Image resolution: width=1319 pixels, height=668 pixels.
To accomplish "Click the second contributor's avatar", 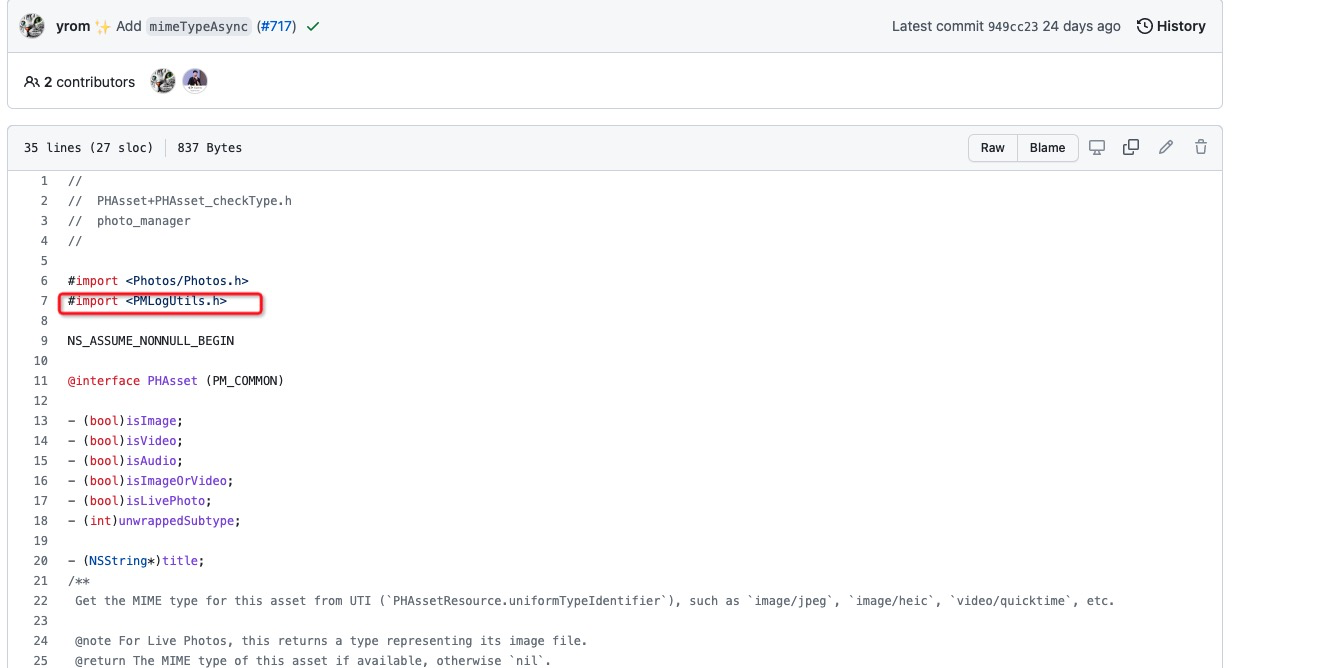I will pos(196,81).
